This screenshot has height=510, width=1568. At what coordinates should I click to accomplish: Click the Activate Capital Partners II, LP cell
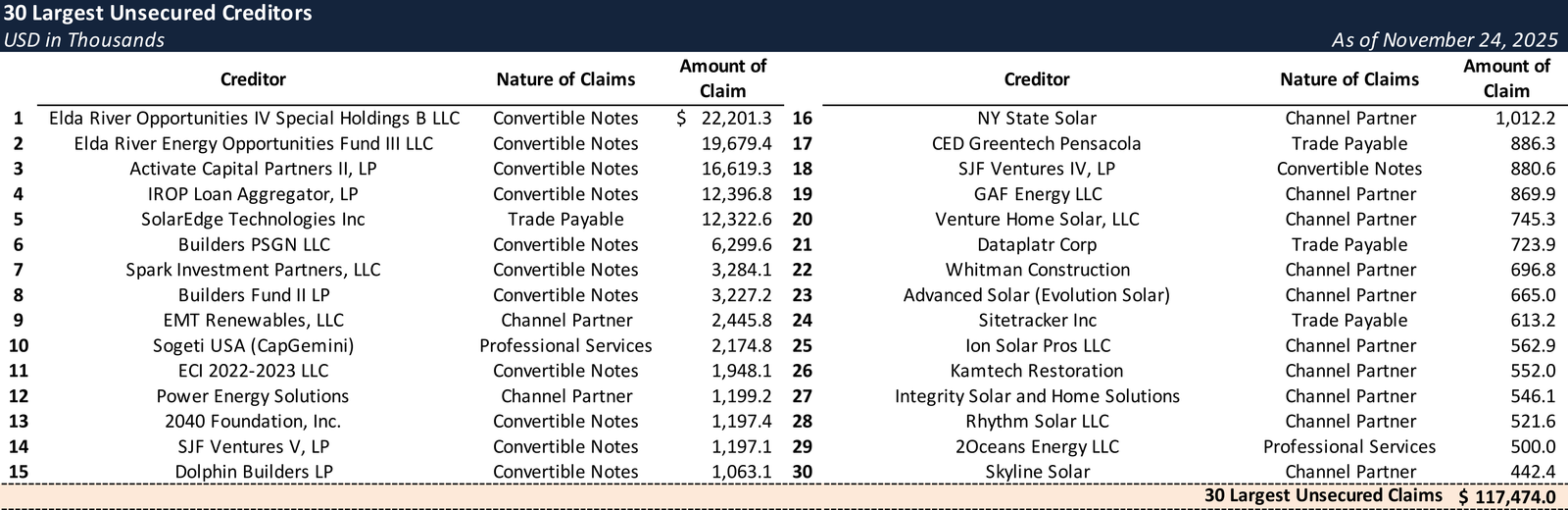253,169
